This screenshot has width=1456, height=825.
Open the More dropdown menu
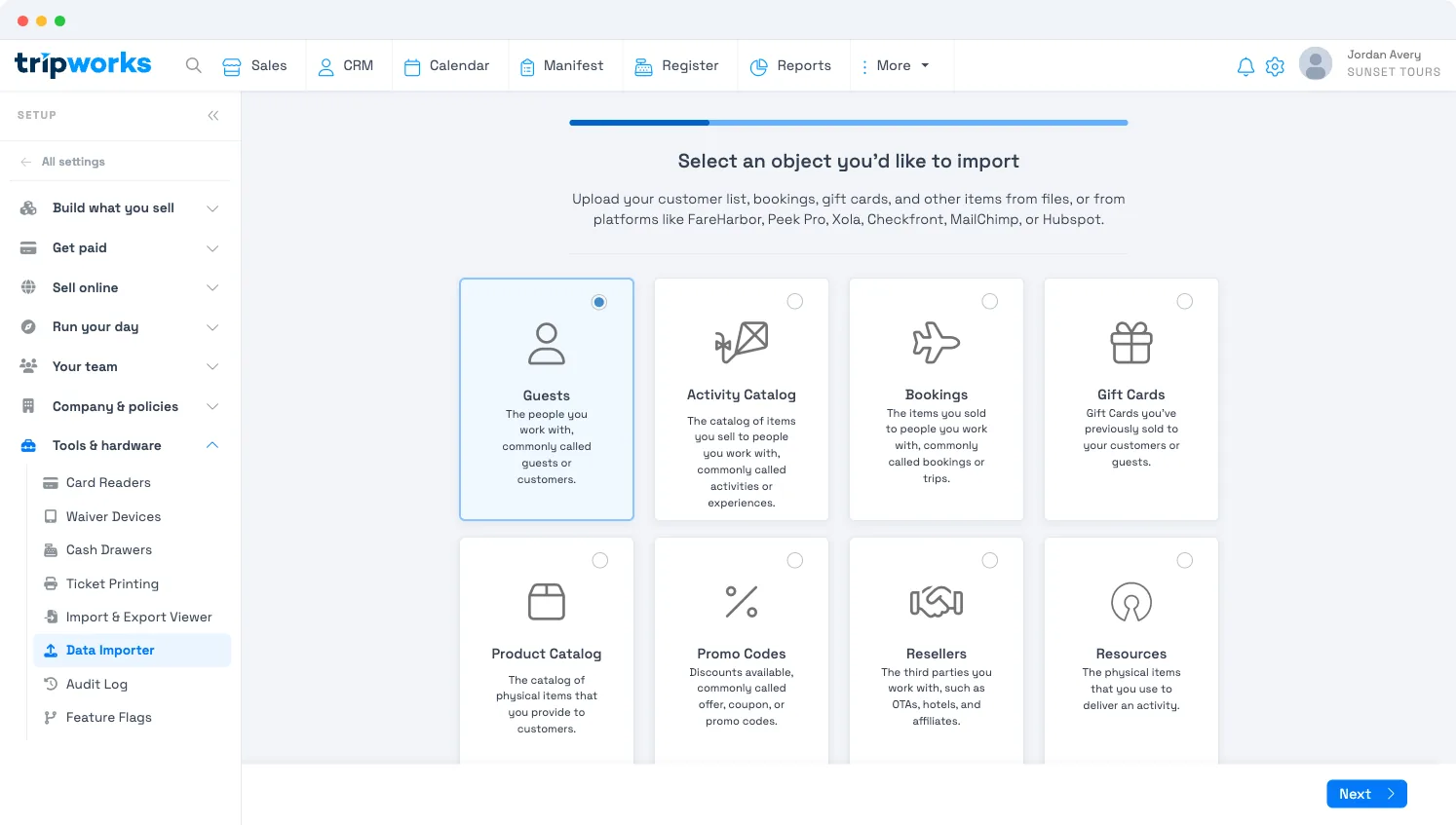(895, 65)
